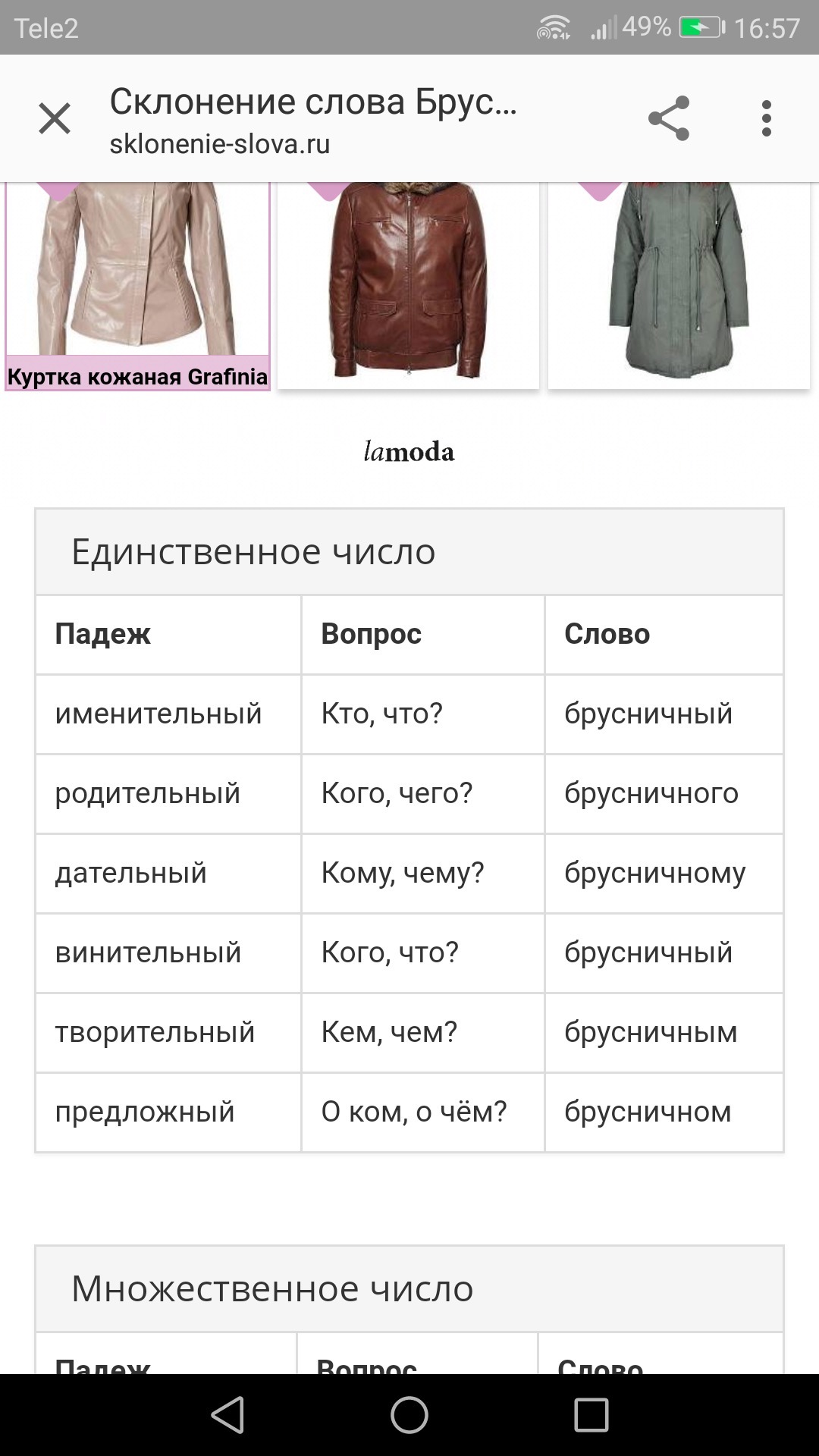Tap the творительный case row label
The image size is (819, 1456).
pos(155,1032)
